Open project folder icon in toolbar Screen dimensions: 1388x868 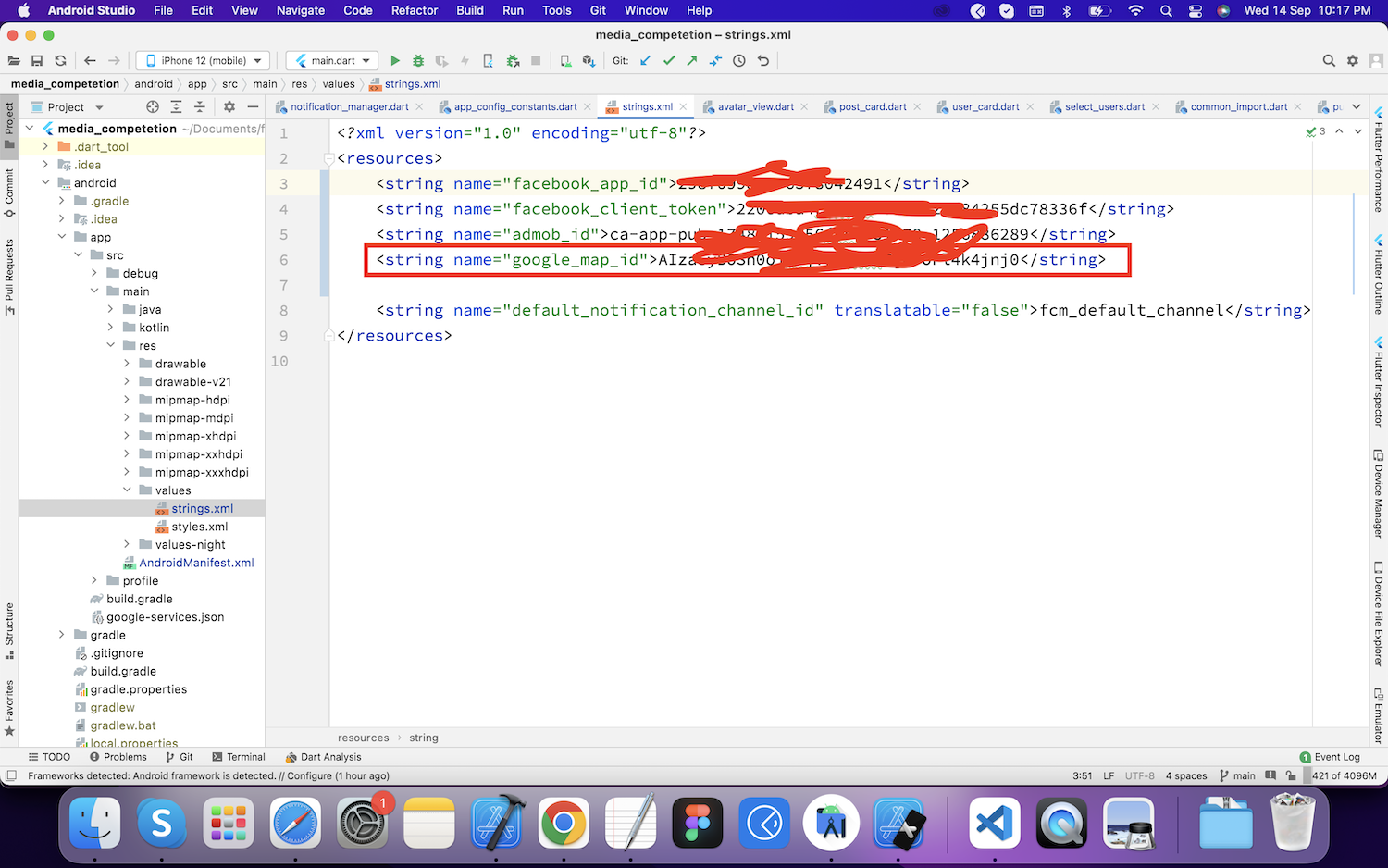coord(13,61)
